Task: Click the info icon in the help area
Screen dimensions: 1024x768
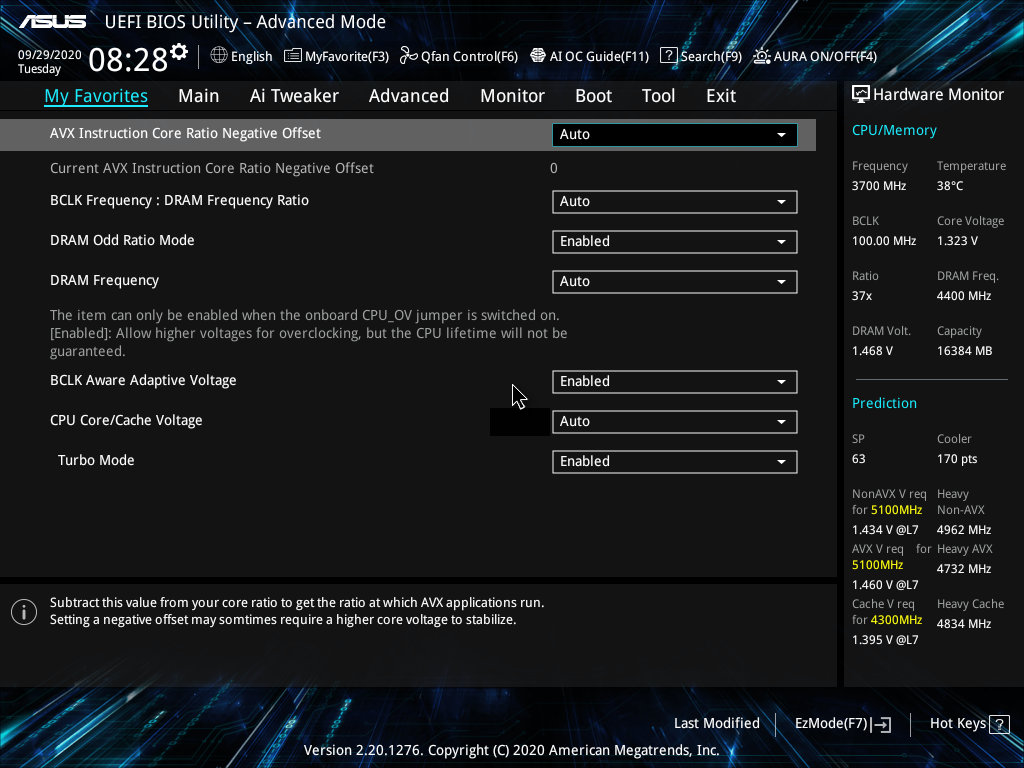Action: (24, 612)
